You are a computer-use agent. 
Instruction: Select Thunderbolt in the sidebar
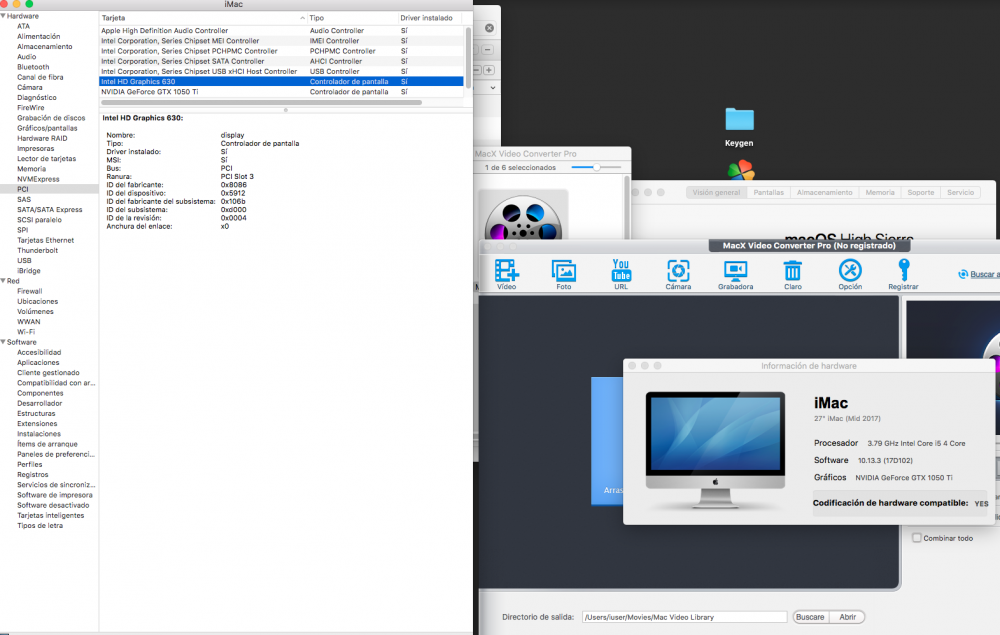point(38,251)
